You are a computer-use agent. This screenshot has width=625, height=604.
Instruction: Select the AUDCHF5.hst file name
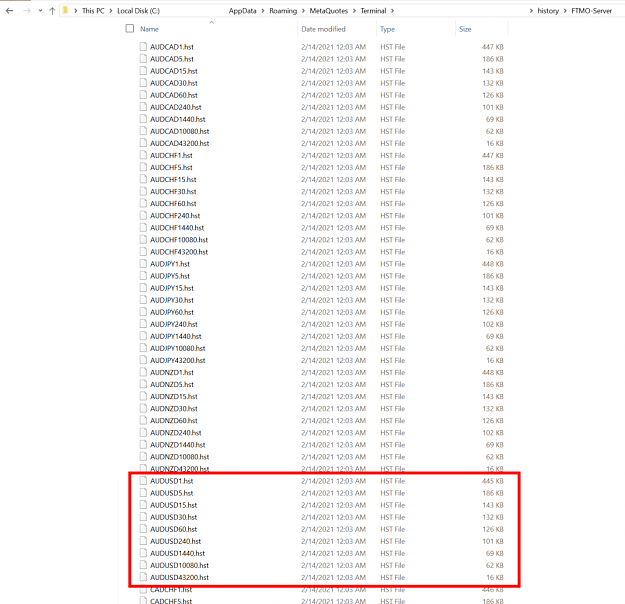click(x=171, y=167)
